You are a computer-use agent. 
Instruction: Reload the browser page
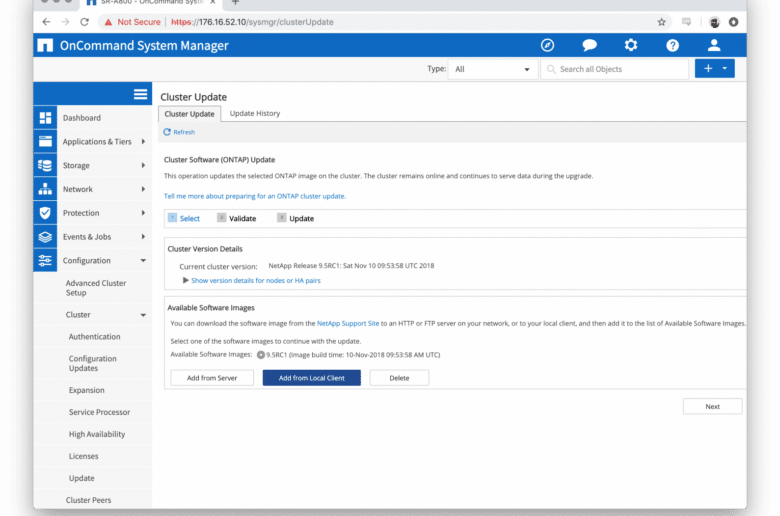[85, 22]
